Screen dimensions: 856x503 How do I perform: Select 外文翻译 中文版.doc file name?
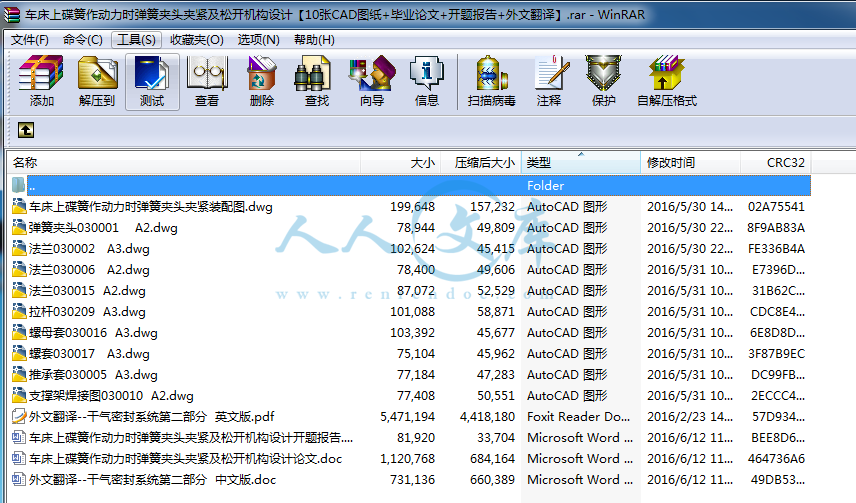click(153, 480)
